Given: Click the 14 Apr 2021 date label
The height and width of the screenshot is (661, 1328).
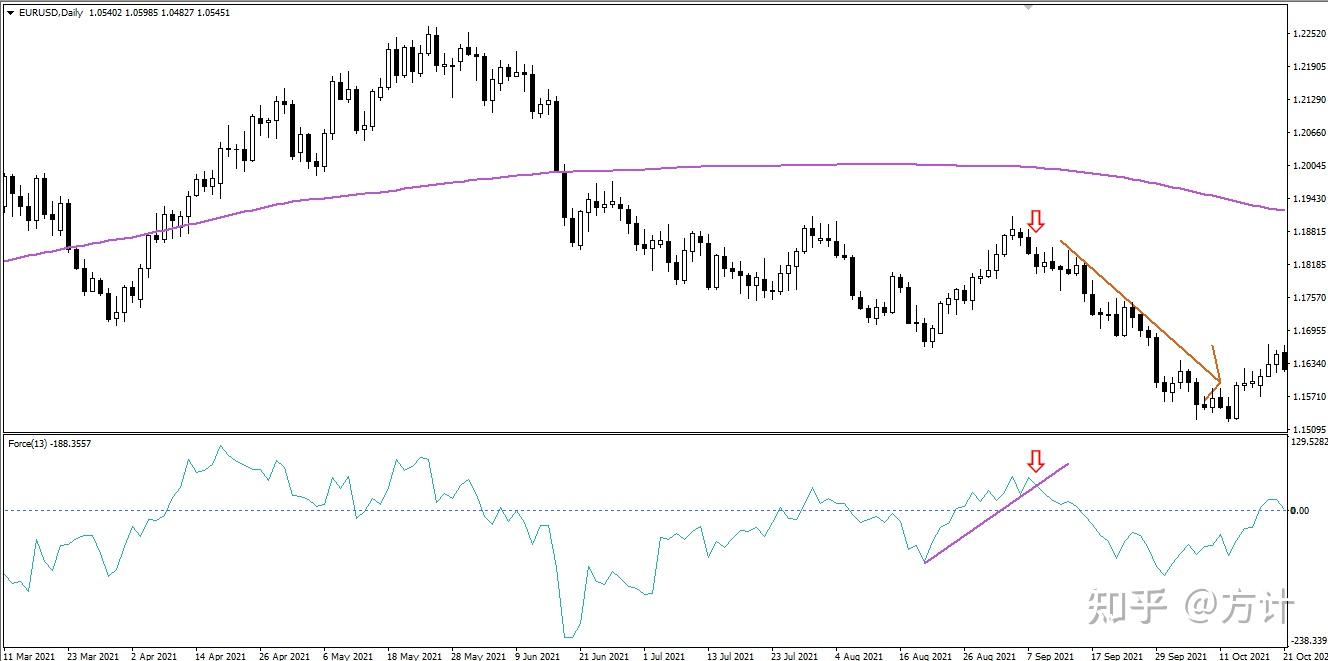Looking at the screenshot, I should click(x=220, y=656).
